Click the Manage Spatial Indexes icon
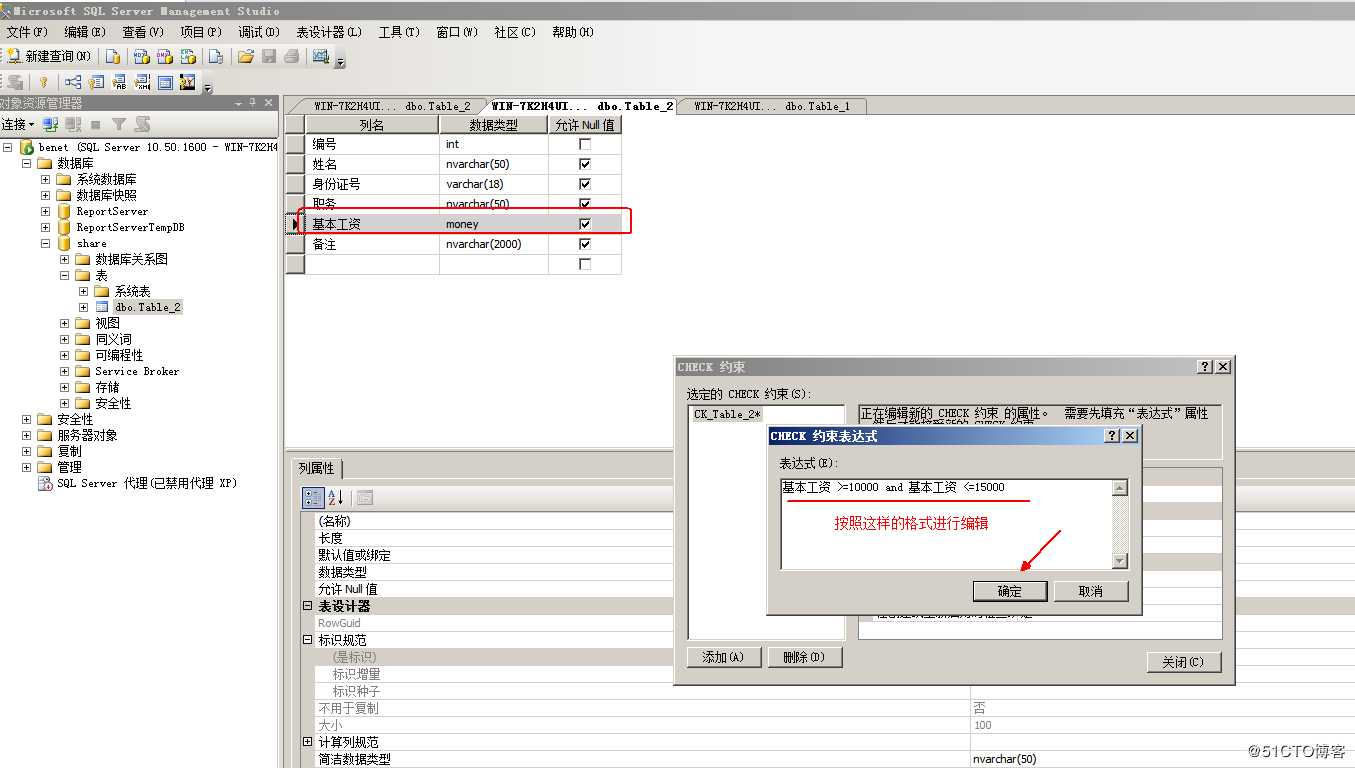 [188, 83]
